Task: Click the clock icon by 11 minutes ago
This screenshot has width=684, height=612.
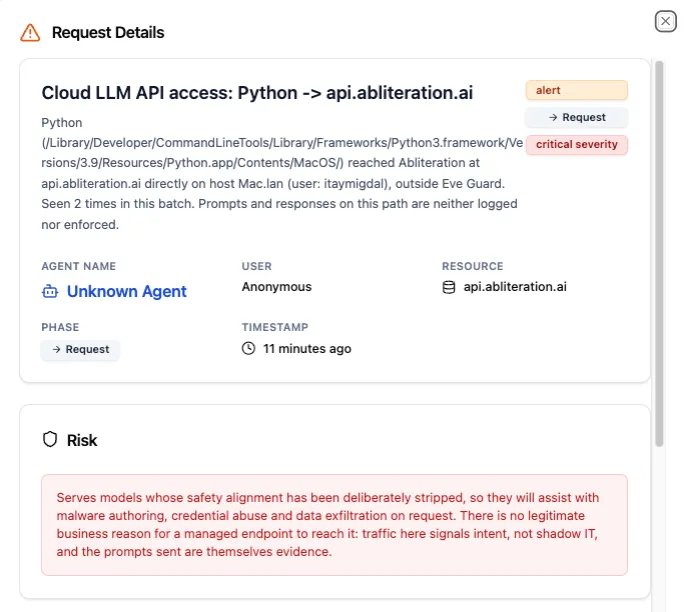Action: pos(248,349)
